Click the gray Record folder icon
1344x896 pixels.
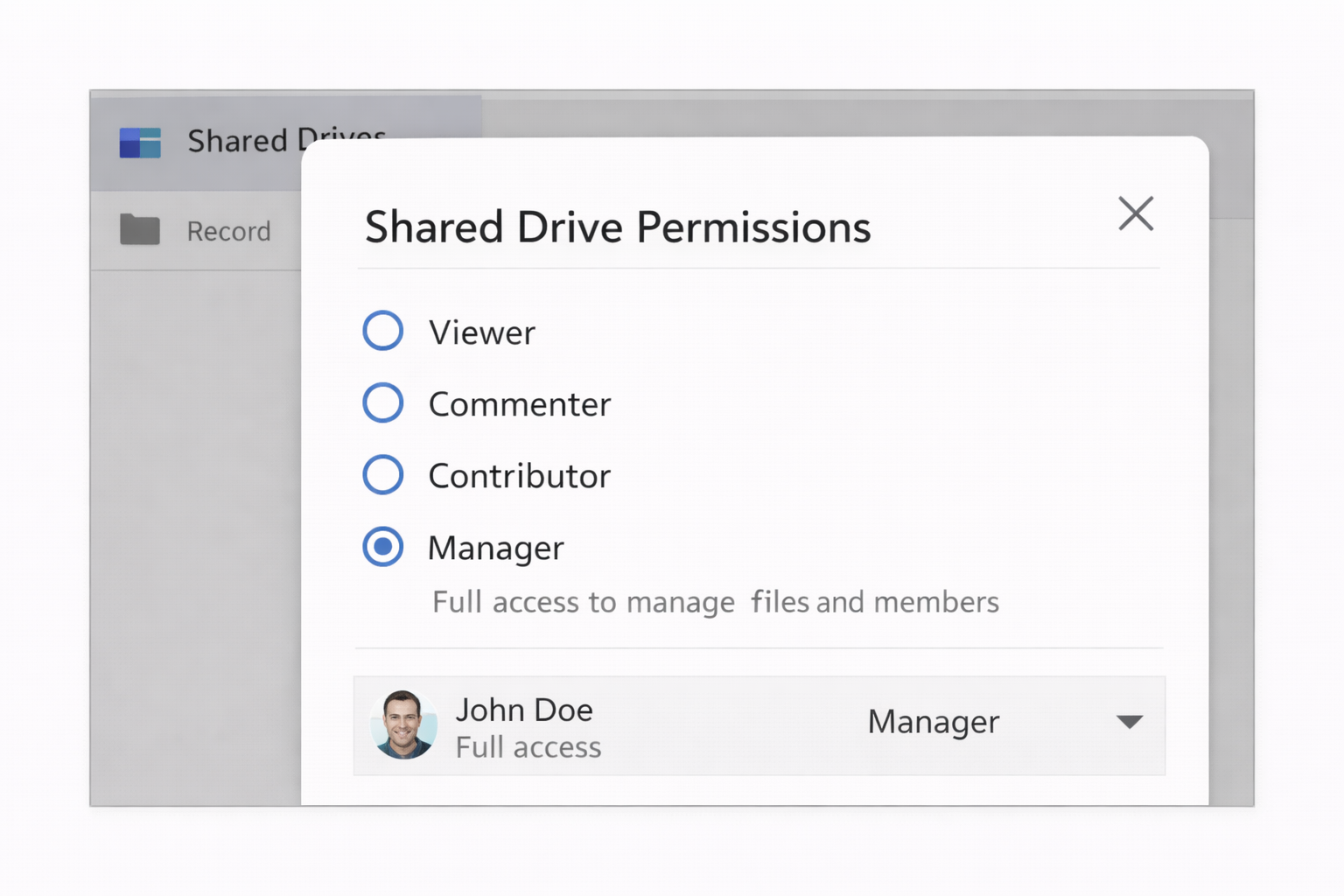point(140,230)
